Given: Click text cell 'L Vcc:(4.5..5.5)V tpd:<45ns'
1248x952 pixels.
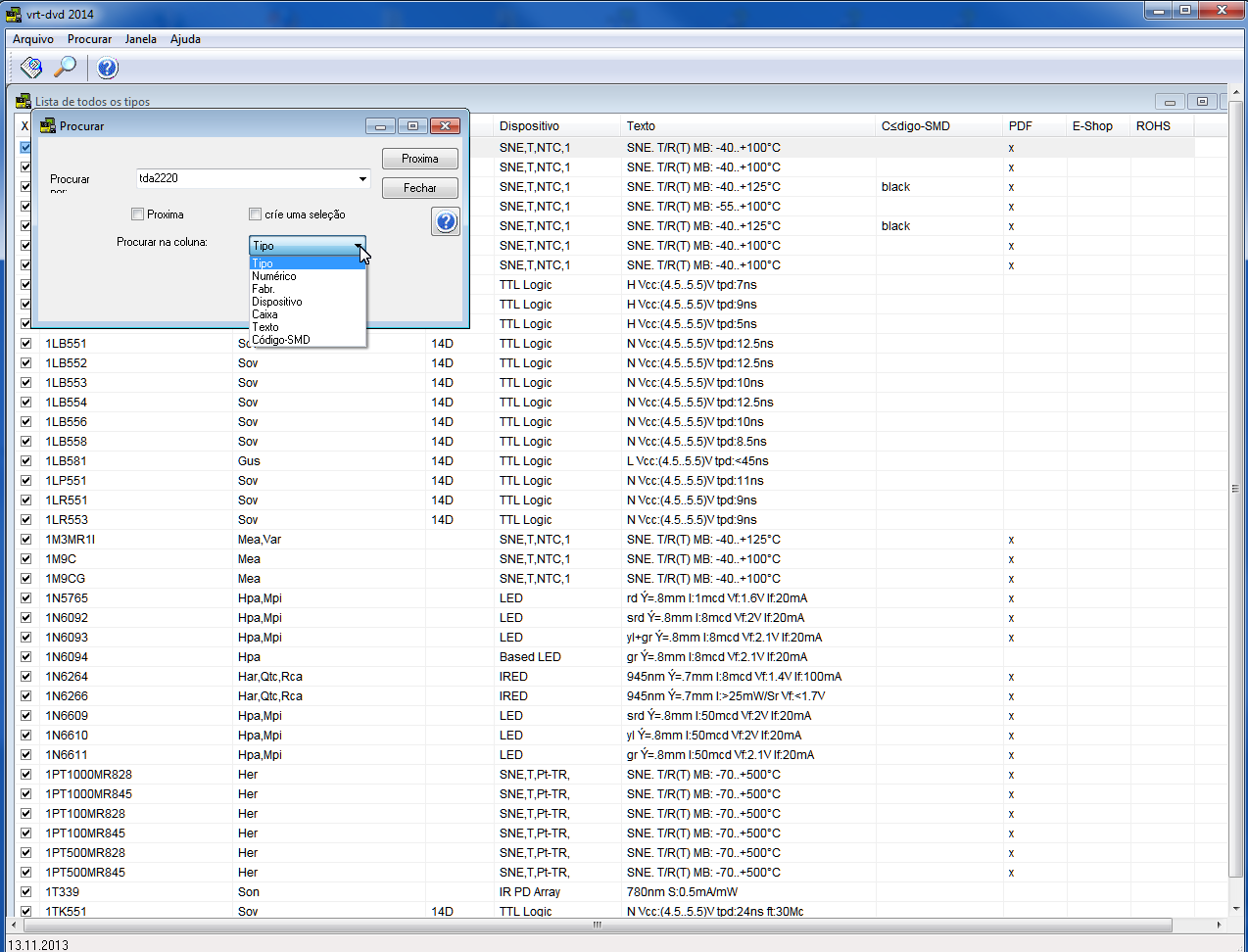Looking at the screenshot, I should tap(697, 461).
